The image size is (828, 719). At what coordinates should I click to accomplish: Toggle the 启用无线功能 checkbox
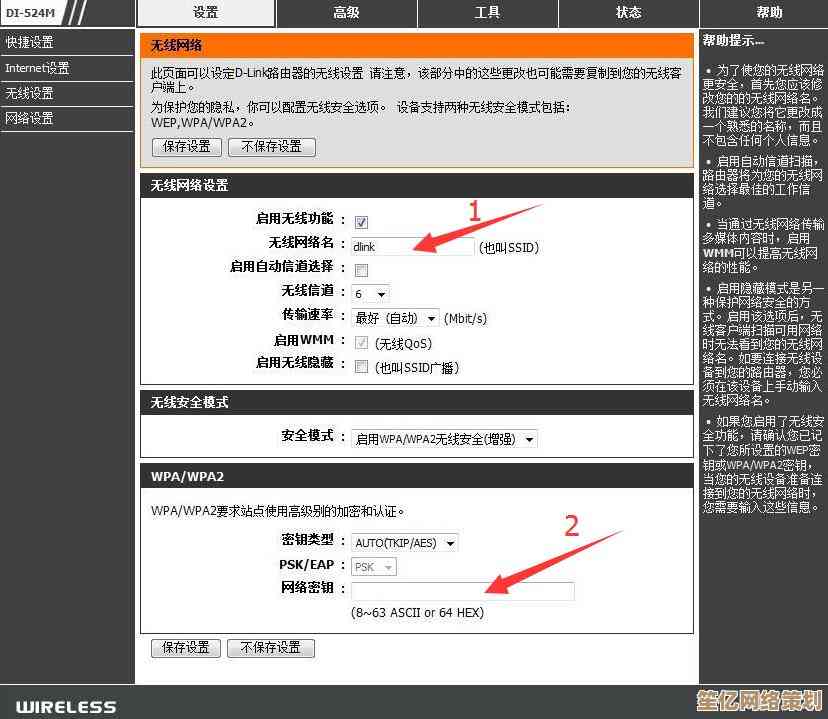coord(362,222)
